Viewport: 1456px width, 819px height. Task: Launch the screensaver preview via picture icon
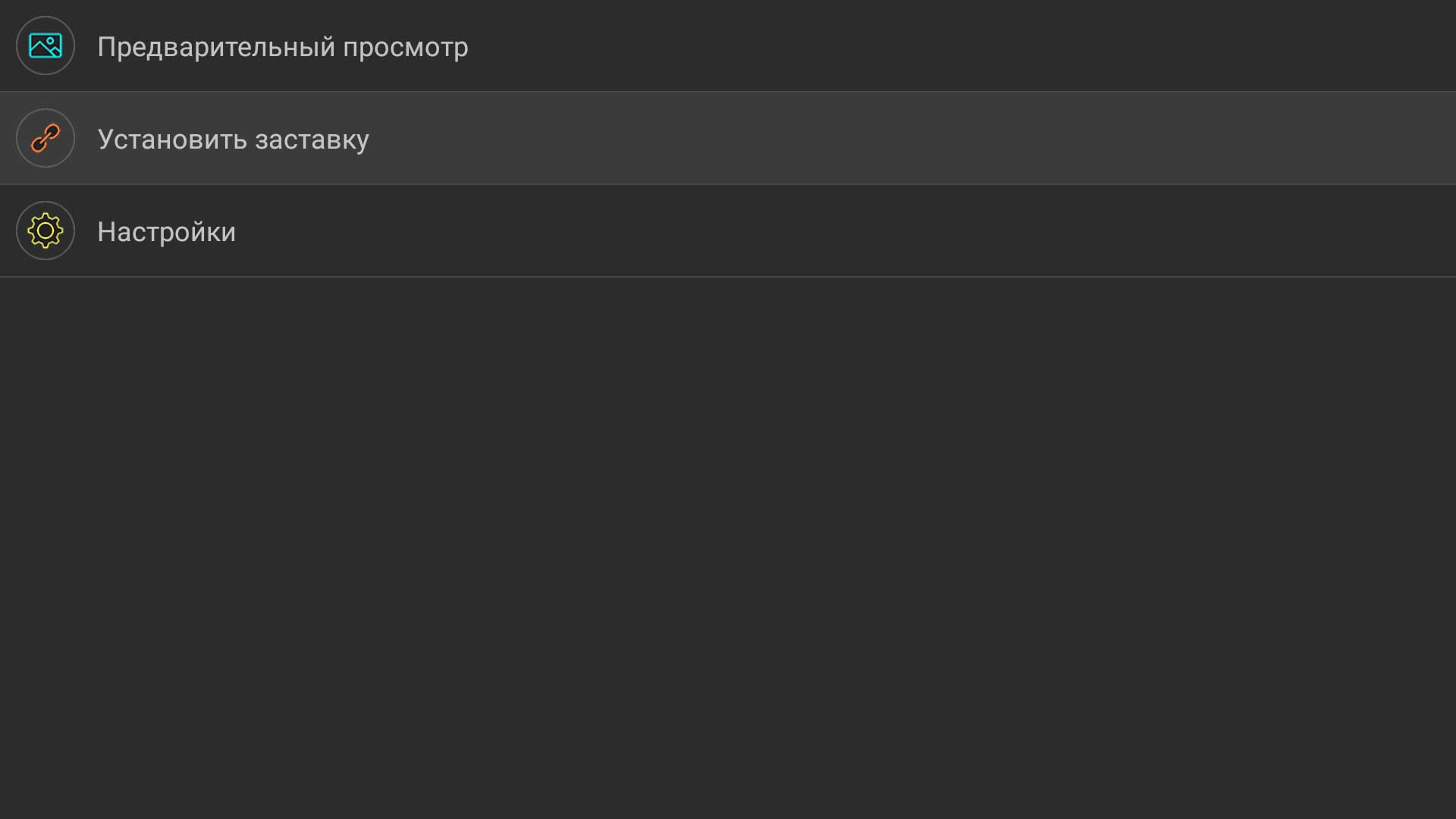pyautogui.click(x=45, y=45)
